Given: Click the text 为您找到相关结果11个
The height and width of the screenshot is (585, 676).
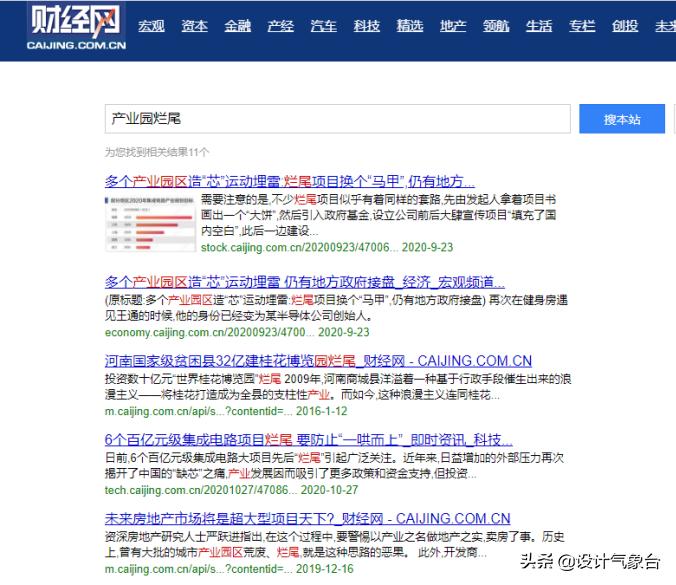Looking at the screenshot, I should click(x=157, y=152).
